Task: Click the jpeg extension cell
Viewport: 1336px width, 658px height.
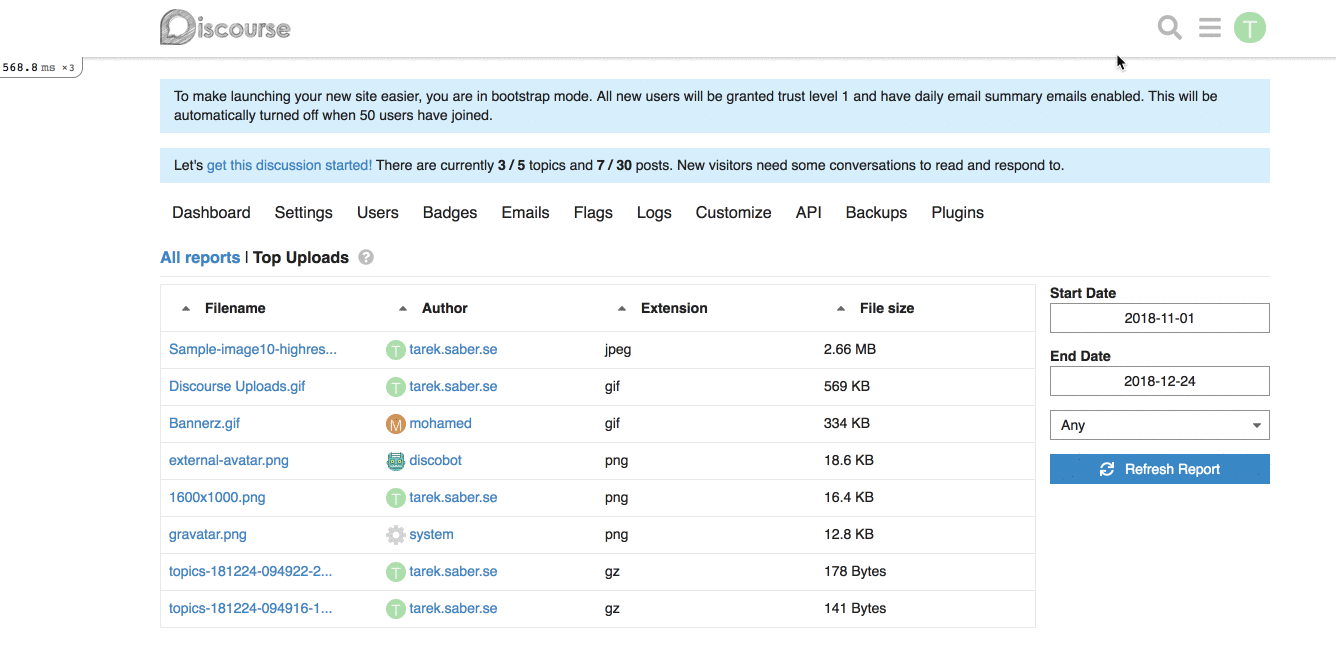Action: [x=618, y=349]
